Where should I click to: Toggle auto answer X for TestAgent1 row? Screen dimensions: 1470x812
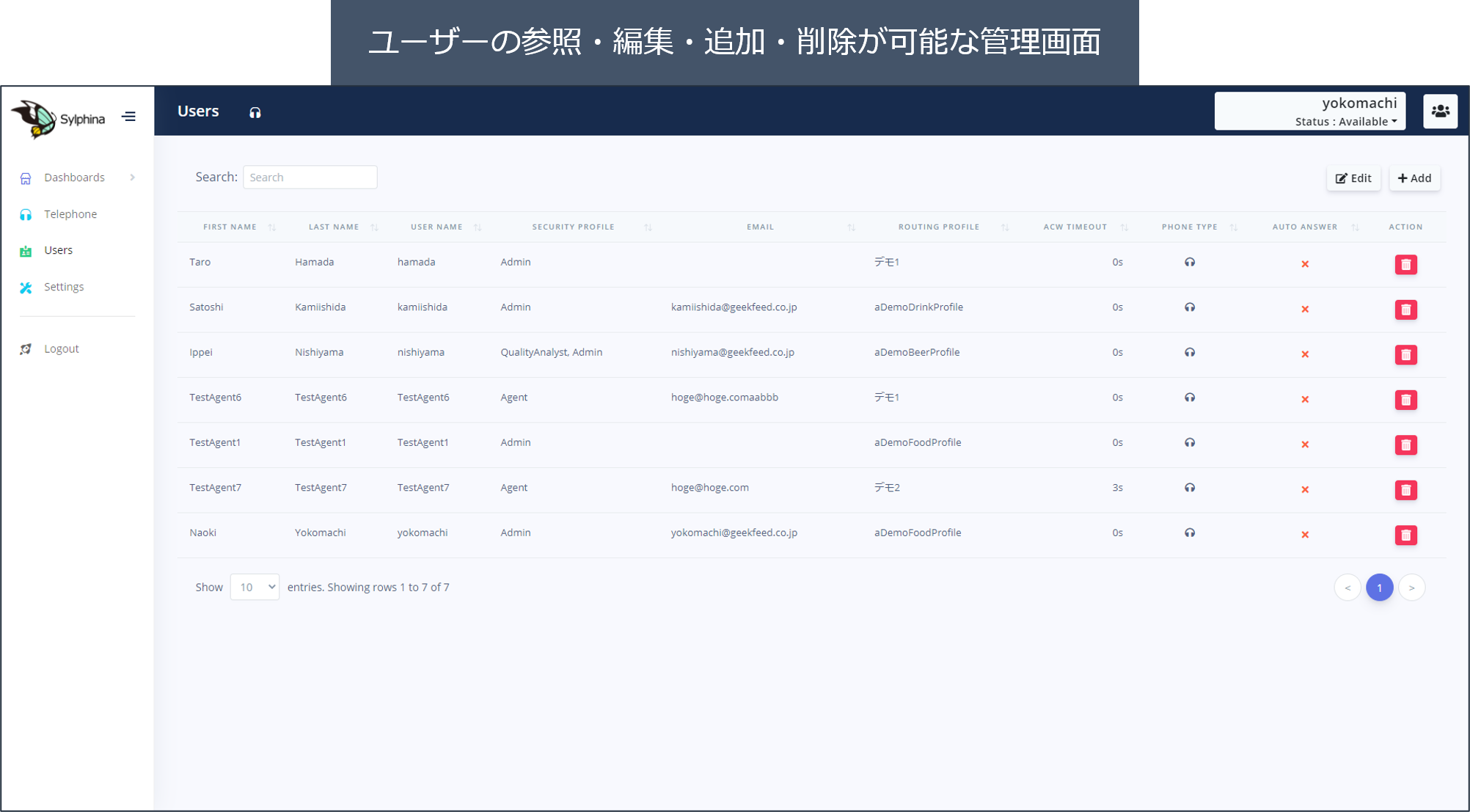1305,445
